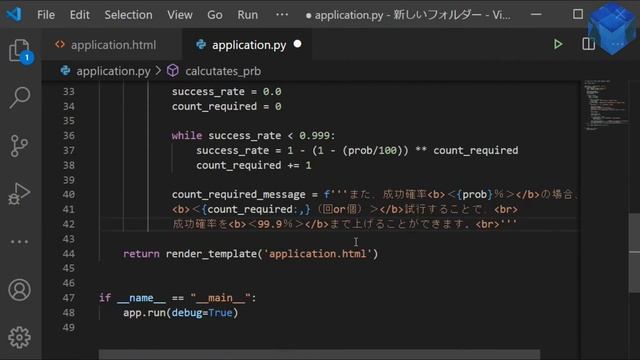Open the Accounts icon

pyautogui.click(x=19, y=290)
